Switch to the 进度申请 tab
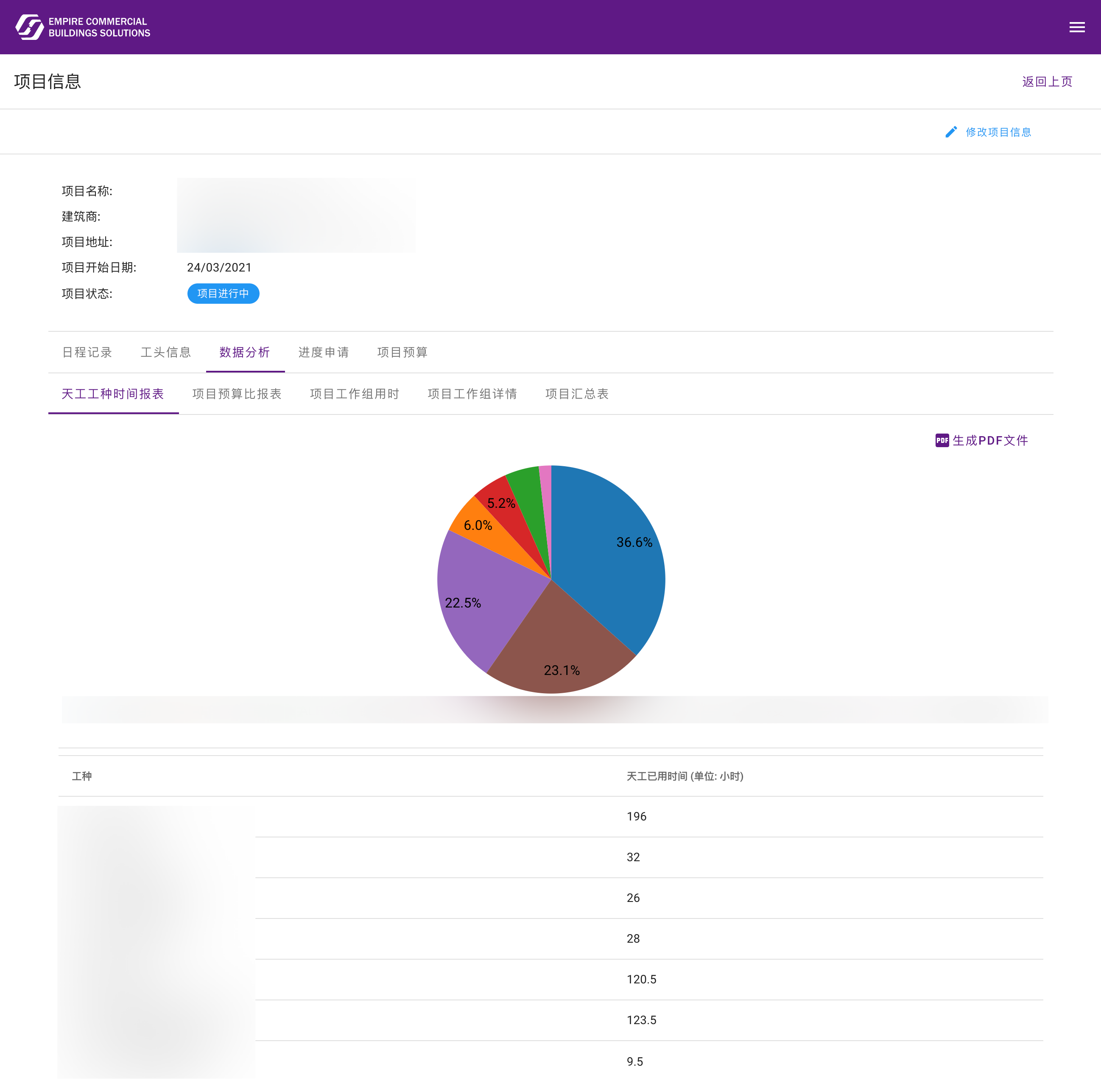 click(324, 352)
